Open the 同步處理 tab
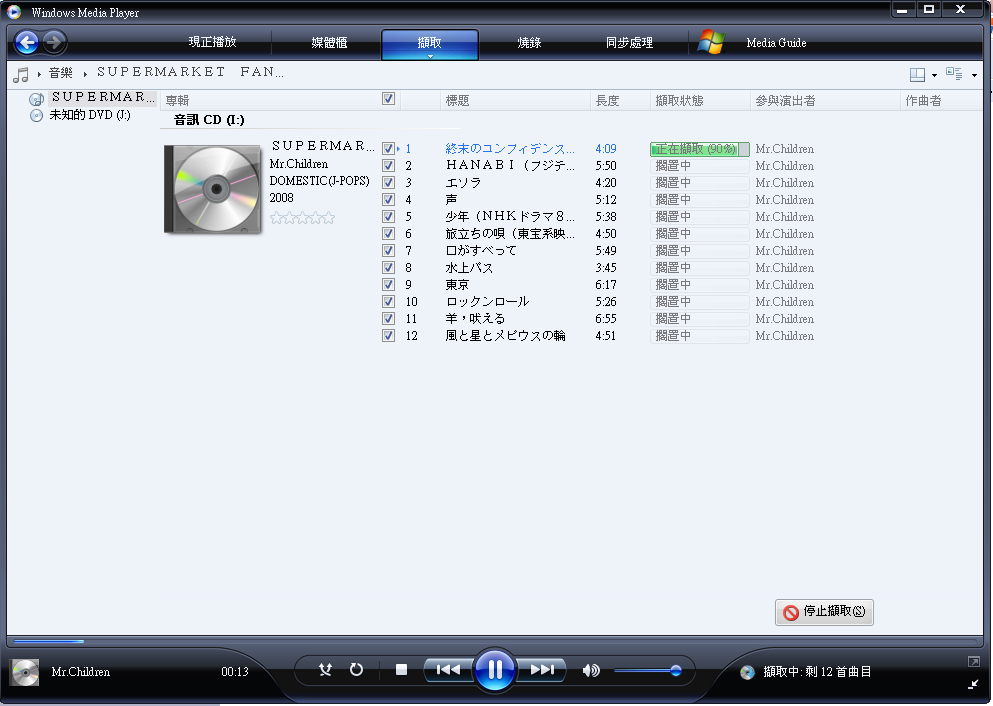The height and width of the screenshot is (706, 993). tap(629, 42)
